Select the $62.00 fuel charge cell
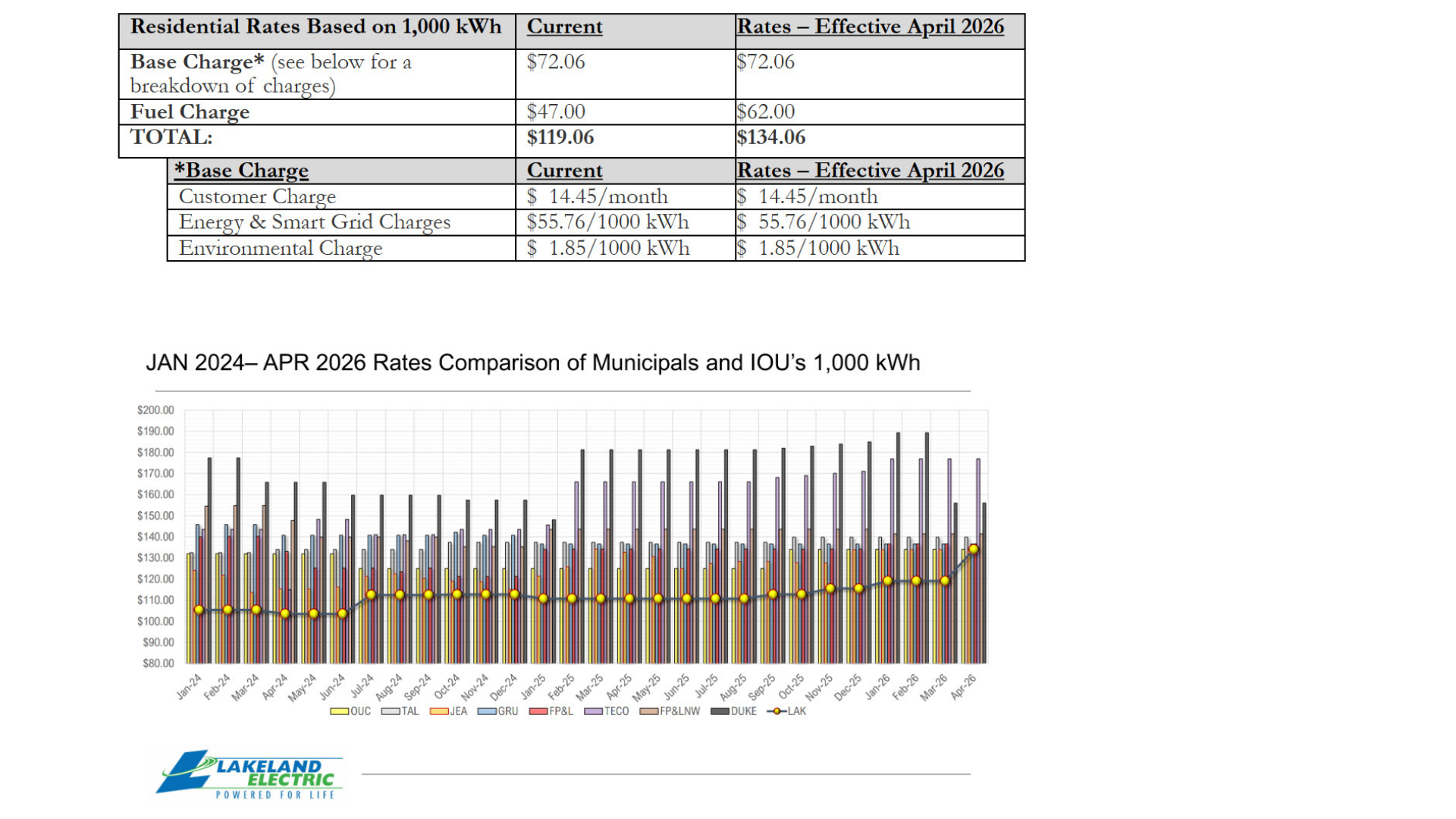This screenshot has width=1456, height=819. tap(765, 111)
